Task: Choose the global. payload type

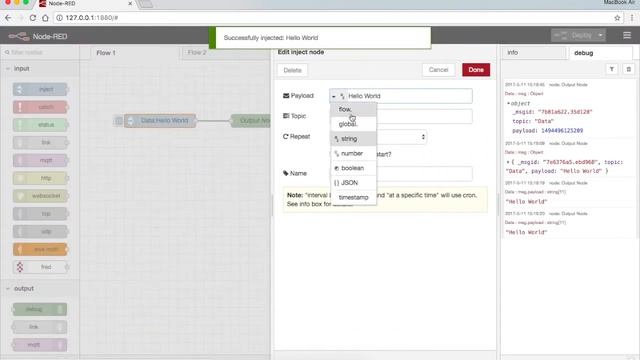Action: 353,124
